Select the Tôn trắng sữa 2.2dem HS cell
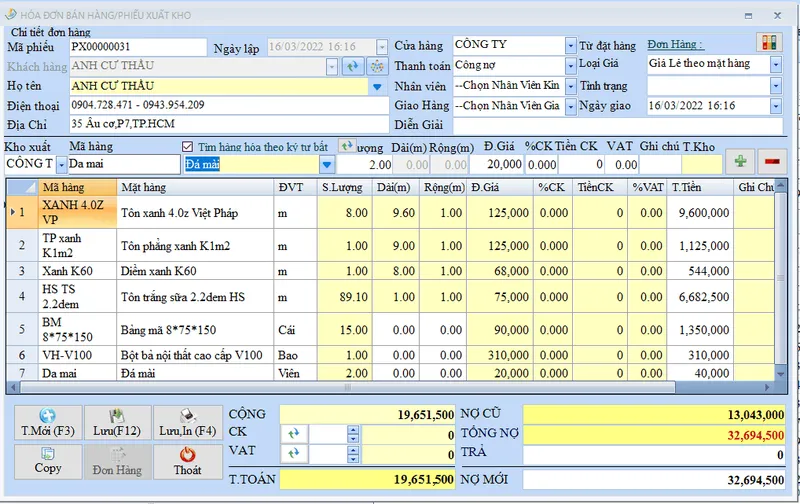 coord(195,297)
